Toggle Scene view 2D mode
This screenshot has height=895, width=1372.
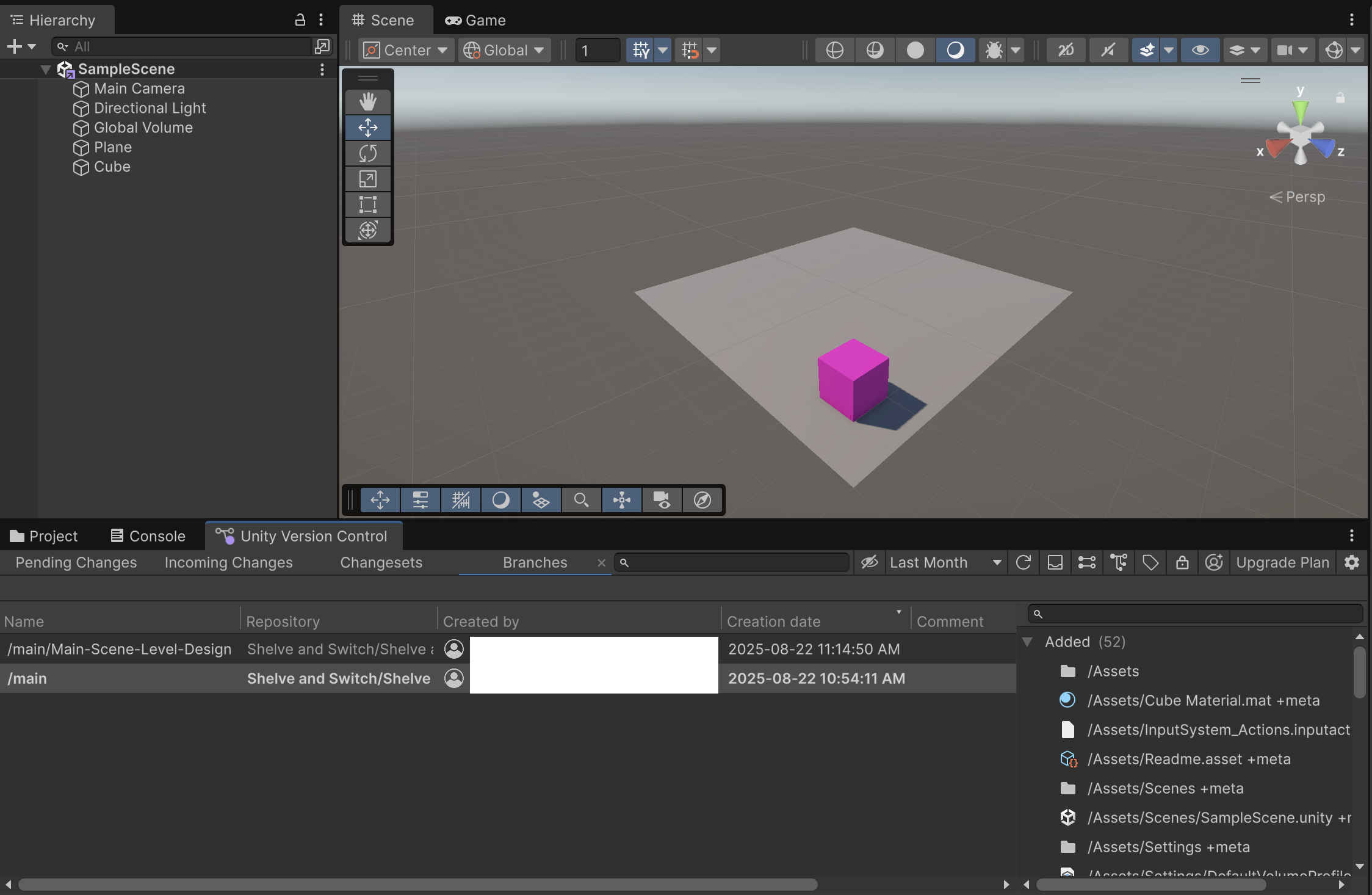(x=1066, y=50)
